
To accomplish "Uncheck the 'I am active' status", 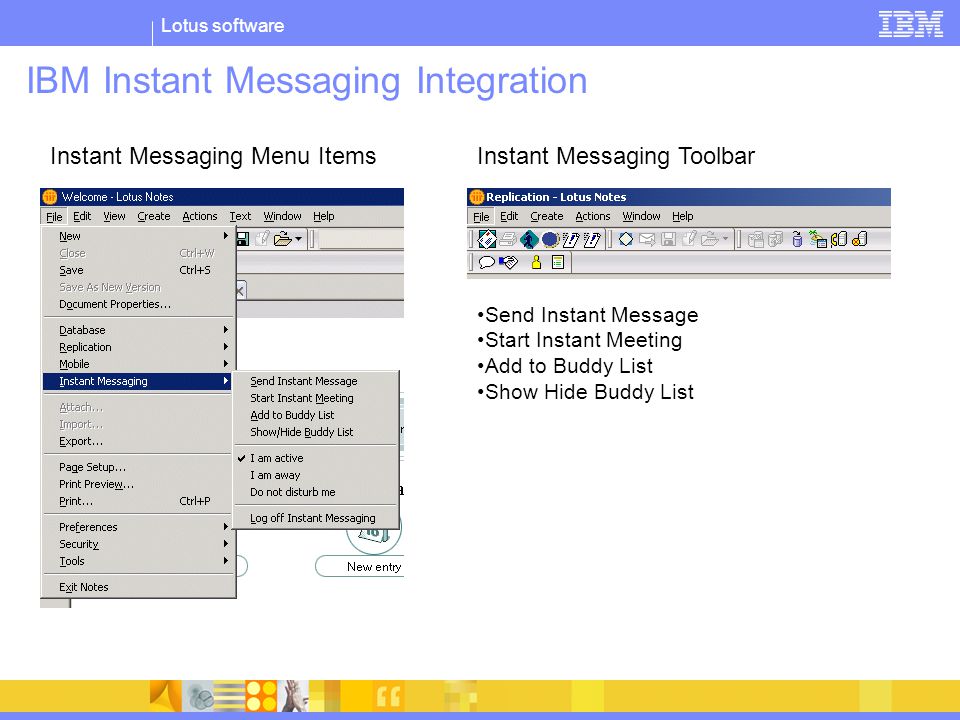I will click(276, 458).
